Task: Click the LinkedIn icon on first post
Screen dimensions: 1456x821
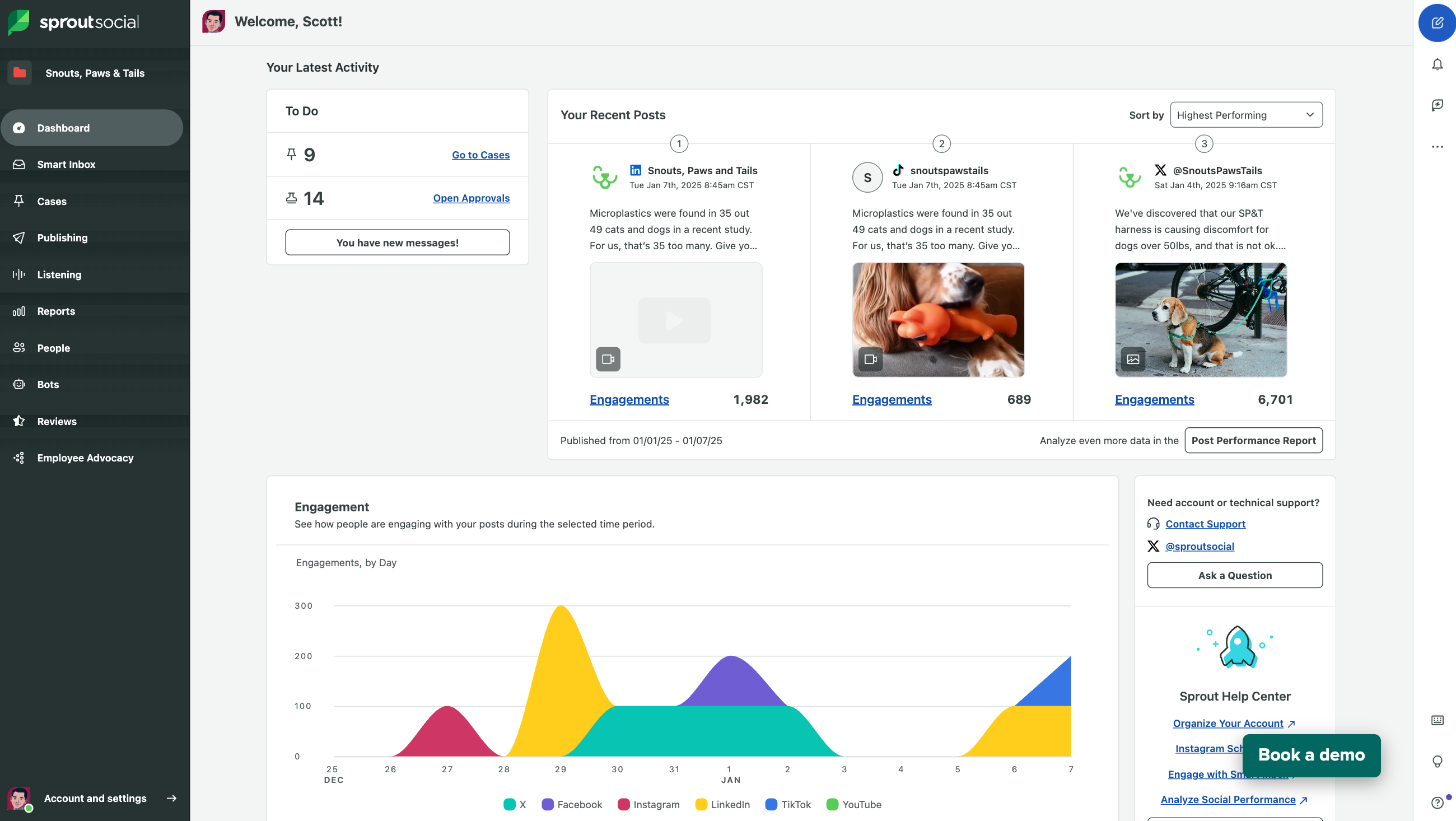Action: click(x=636, y=170)
